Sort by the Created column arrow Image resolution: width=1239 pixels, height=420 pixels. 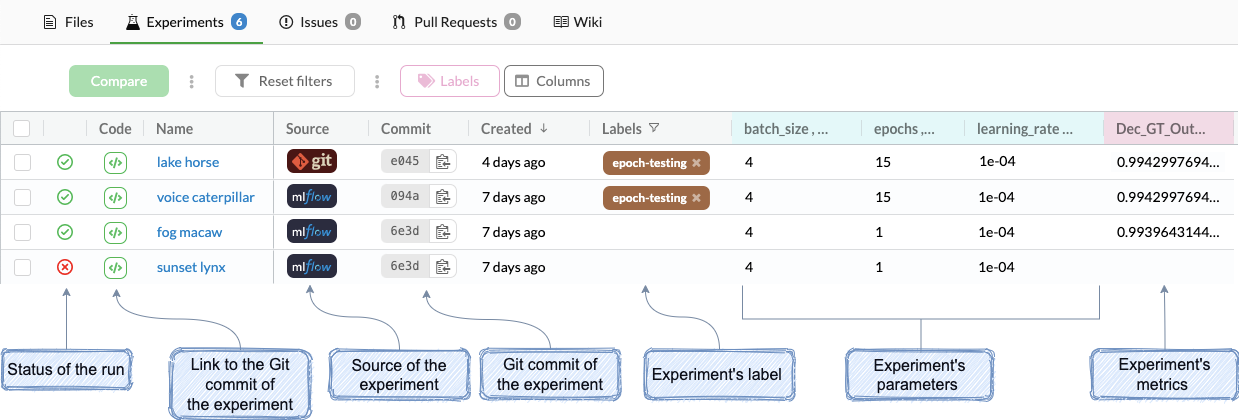point(544,128)
